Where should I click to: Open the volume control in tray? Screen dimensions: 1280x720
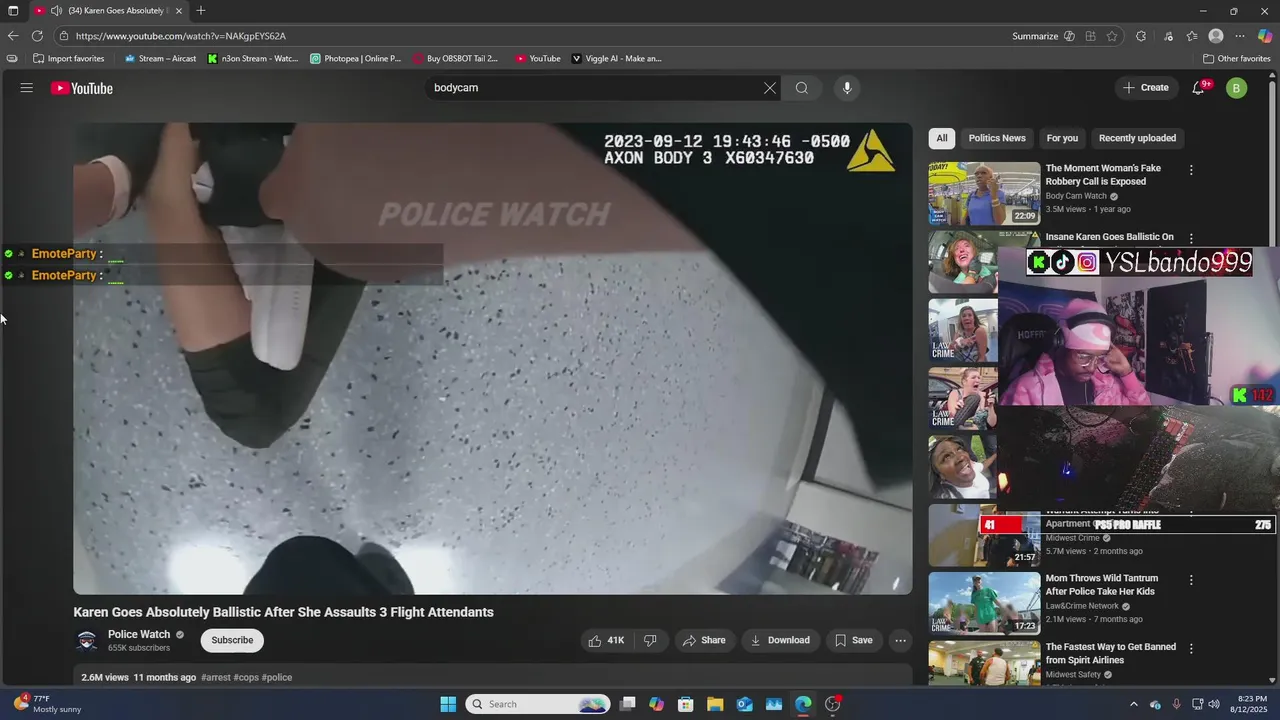click(1214, 704)
